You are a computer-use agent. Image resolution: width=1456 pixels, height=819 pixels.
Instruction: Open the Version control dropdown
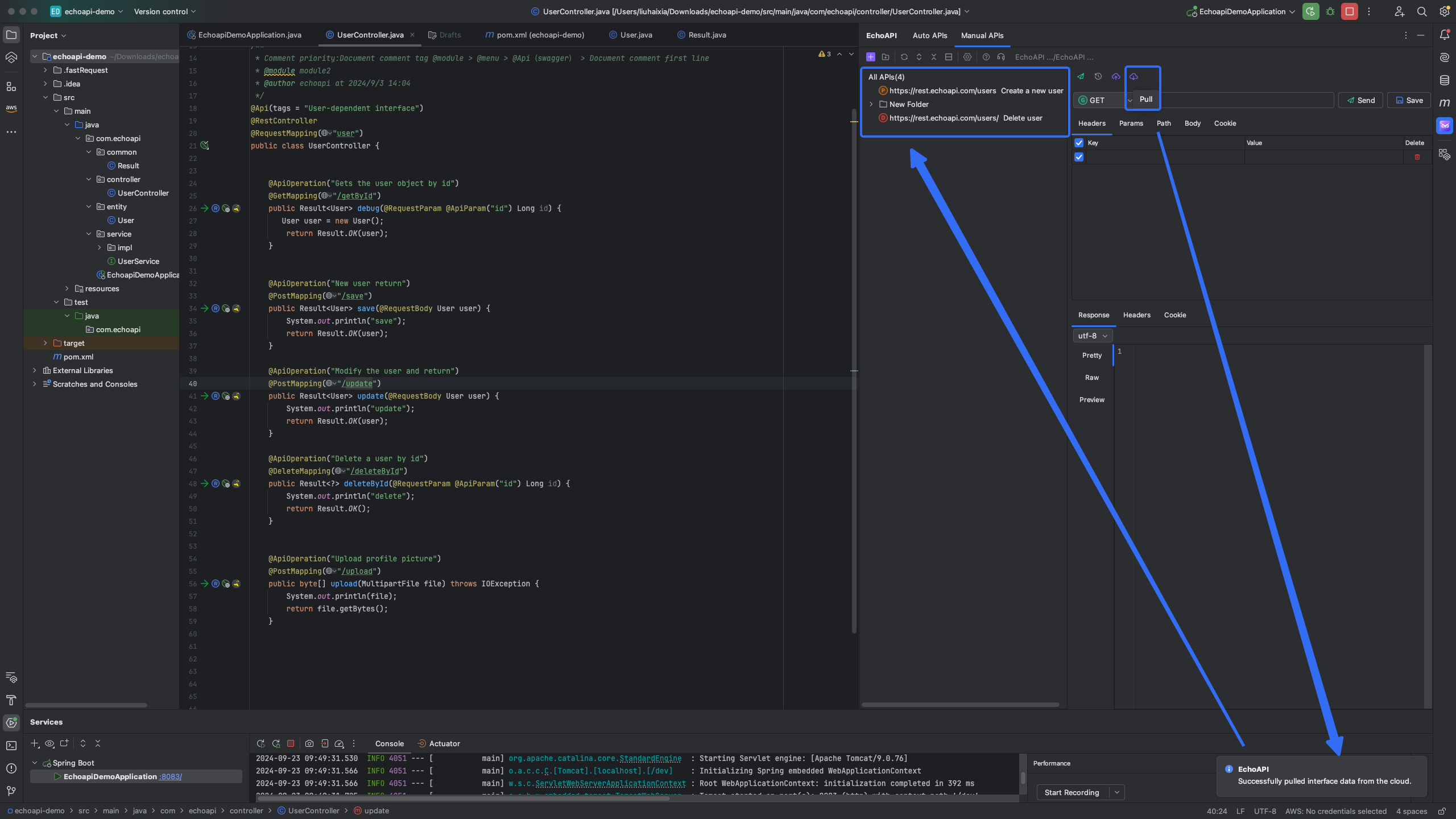click(164, 11)
